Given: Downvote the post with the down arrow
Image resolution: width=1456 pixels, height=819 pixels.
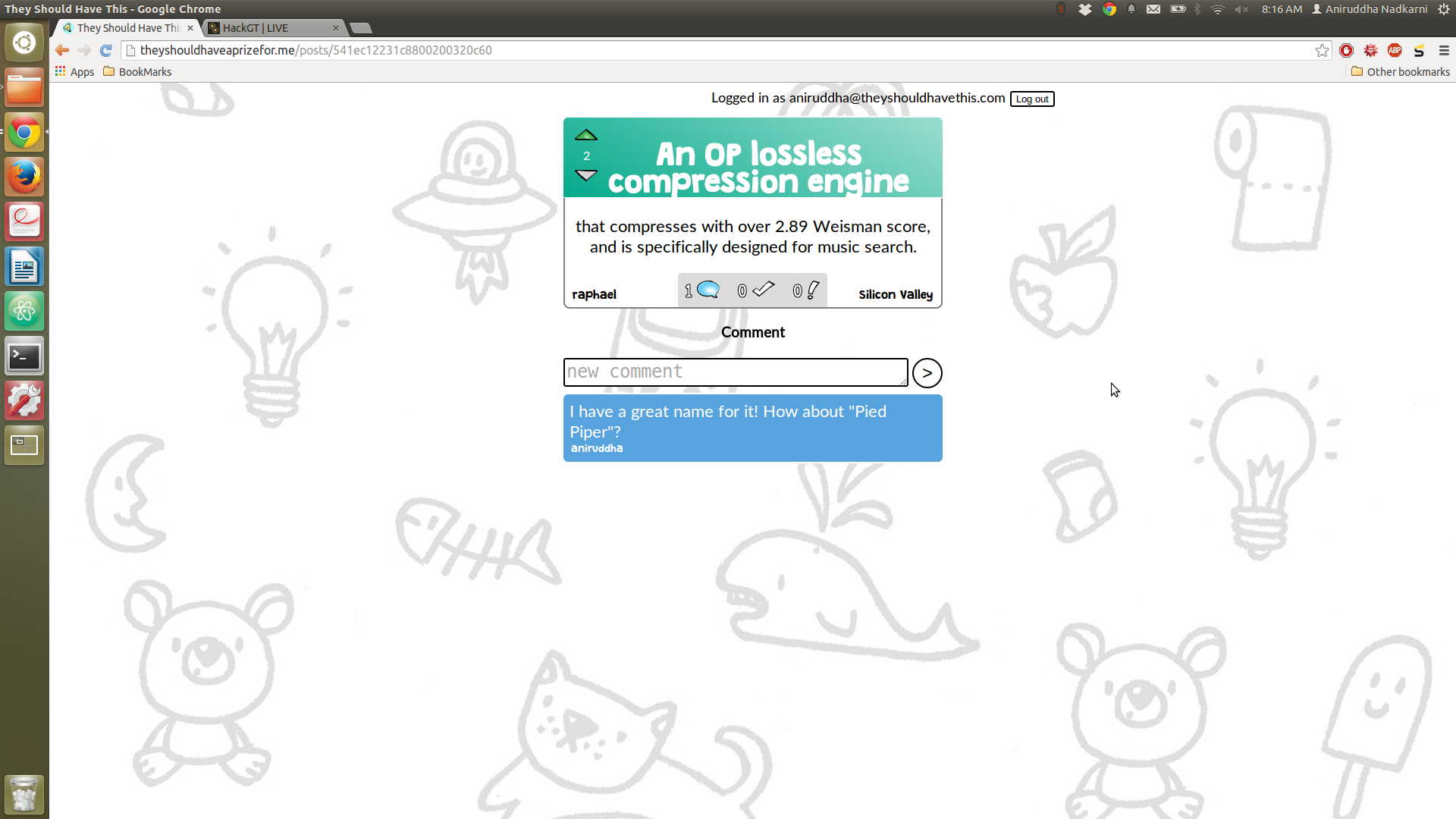Looking at the screenshot, I should [585, 175].
